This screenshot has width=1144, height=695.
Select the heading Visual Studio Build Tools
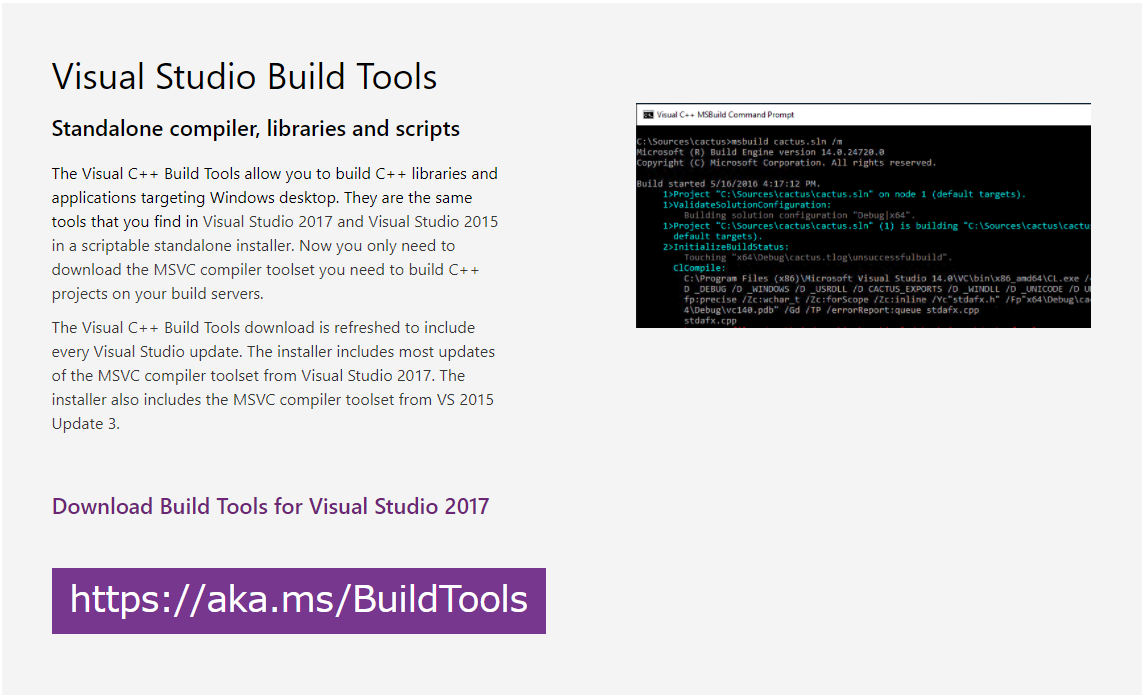click(244, 76)
